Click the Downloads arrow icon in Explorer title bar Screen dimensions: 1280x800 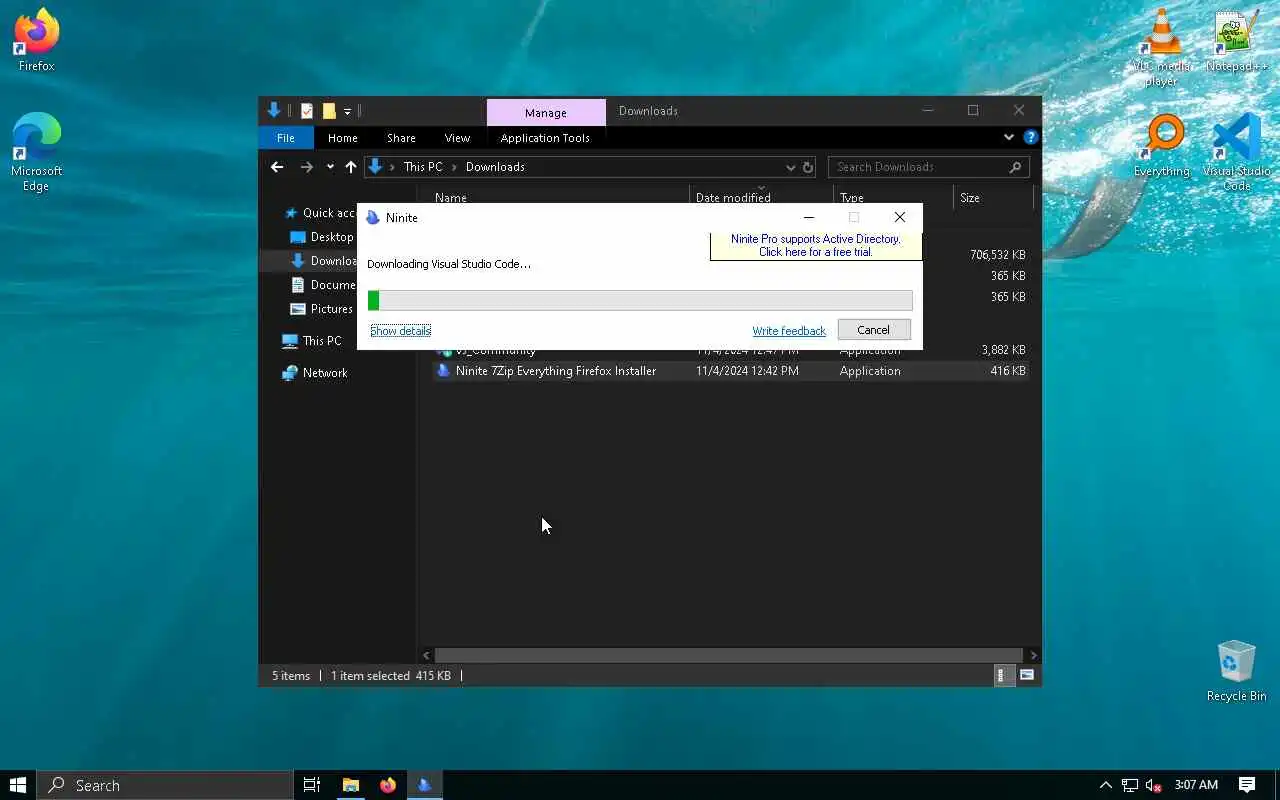[274, 111]
